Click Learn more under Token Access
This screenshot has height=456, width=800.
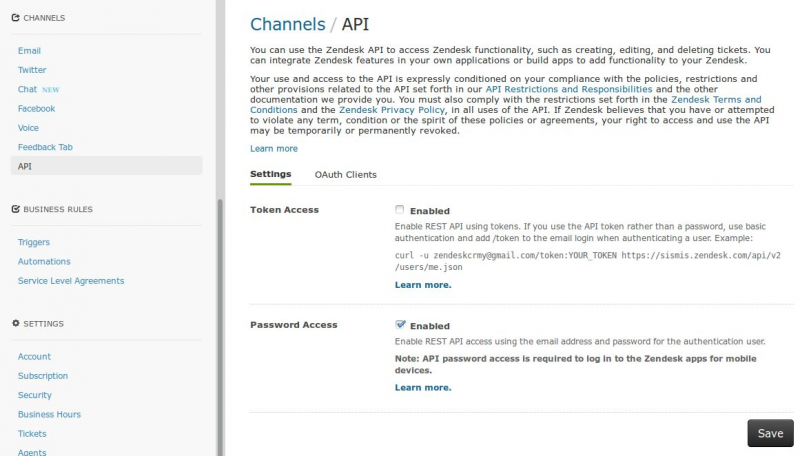tap(423, 285)
